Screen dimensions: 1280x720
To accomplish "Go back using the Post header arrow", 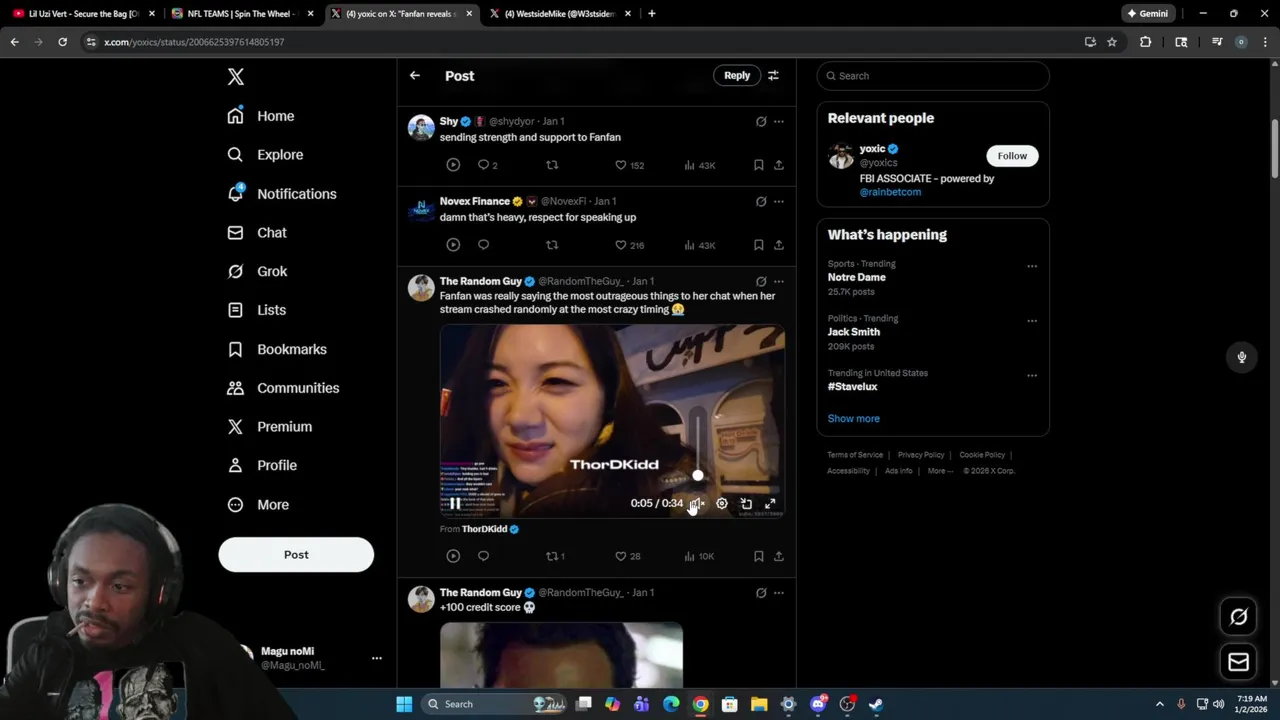I will pyautogui.click(x=415, y=76).
